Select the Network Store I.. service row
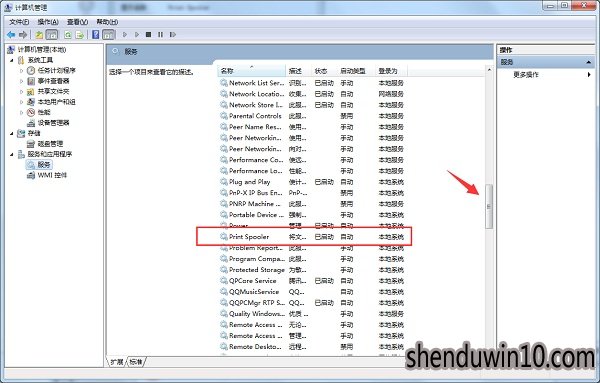This screenshot has width=600, height=383. tap(312, 105)
